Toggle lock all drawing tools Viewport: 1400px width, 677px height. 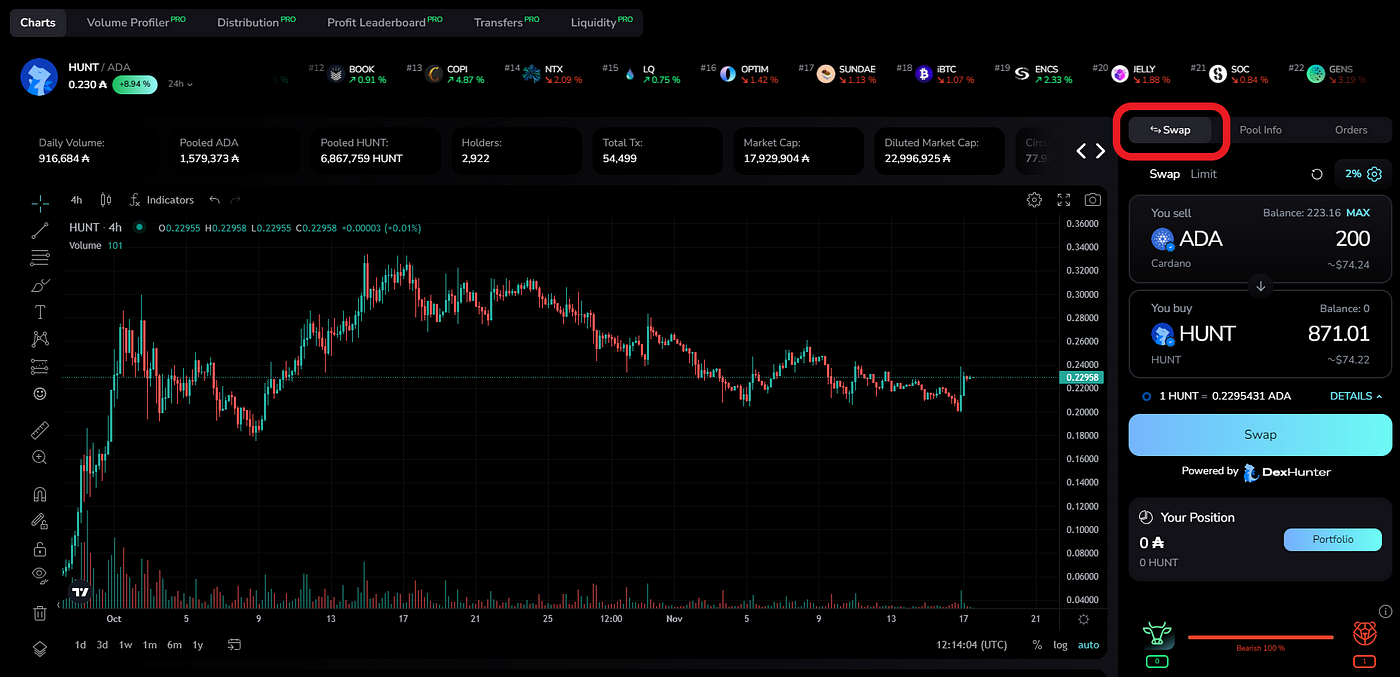point(40,548)
